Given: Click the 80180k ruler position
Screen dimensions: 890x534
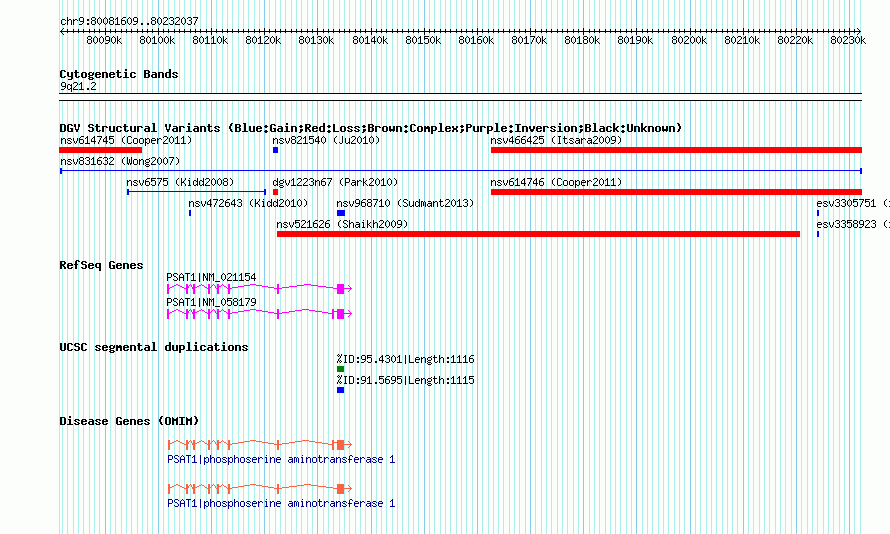Looking at the screenshot, I should [582, 40].
